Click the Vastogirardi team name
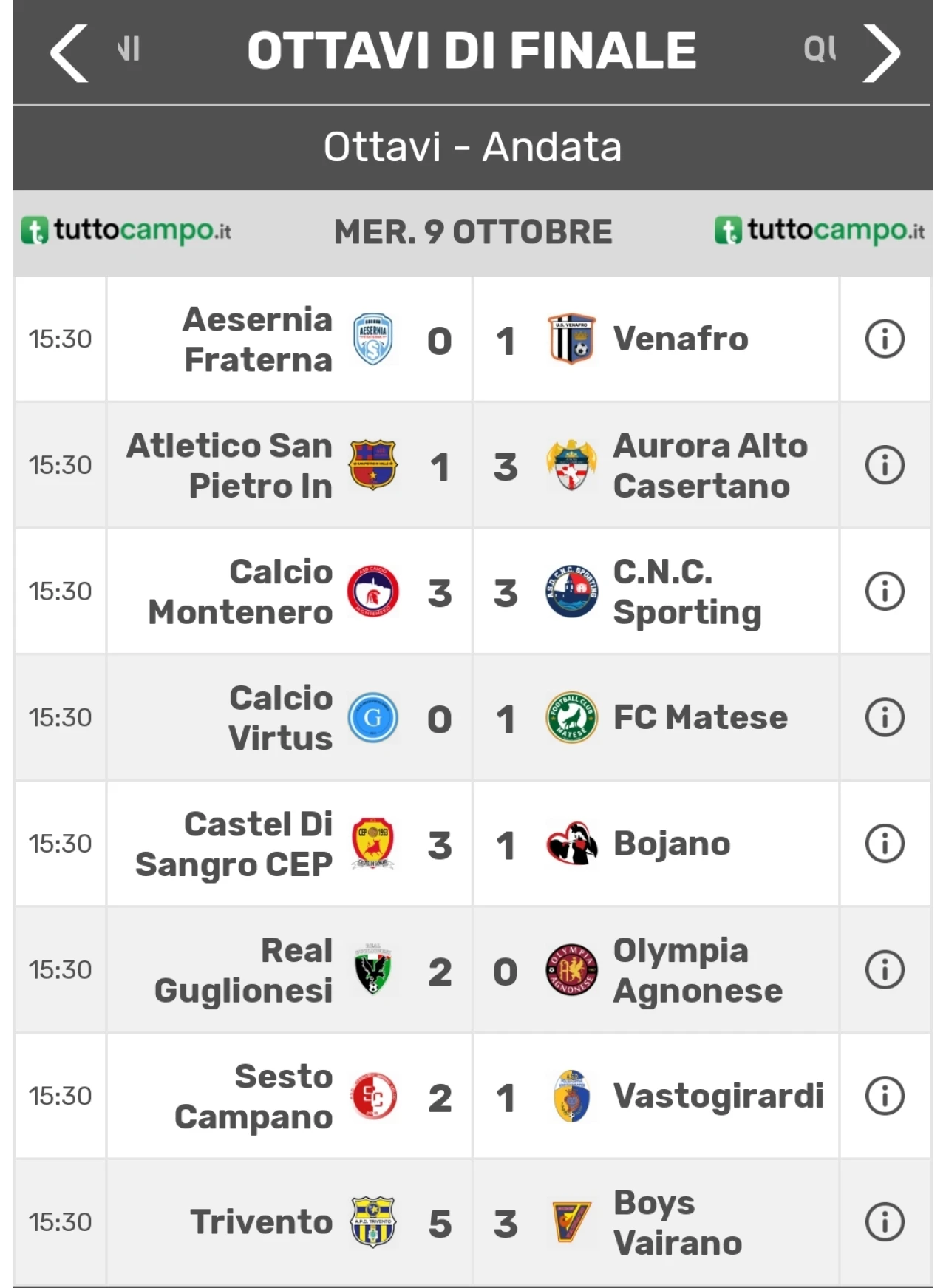946x1288 pixels. (718, 1096)
